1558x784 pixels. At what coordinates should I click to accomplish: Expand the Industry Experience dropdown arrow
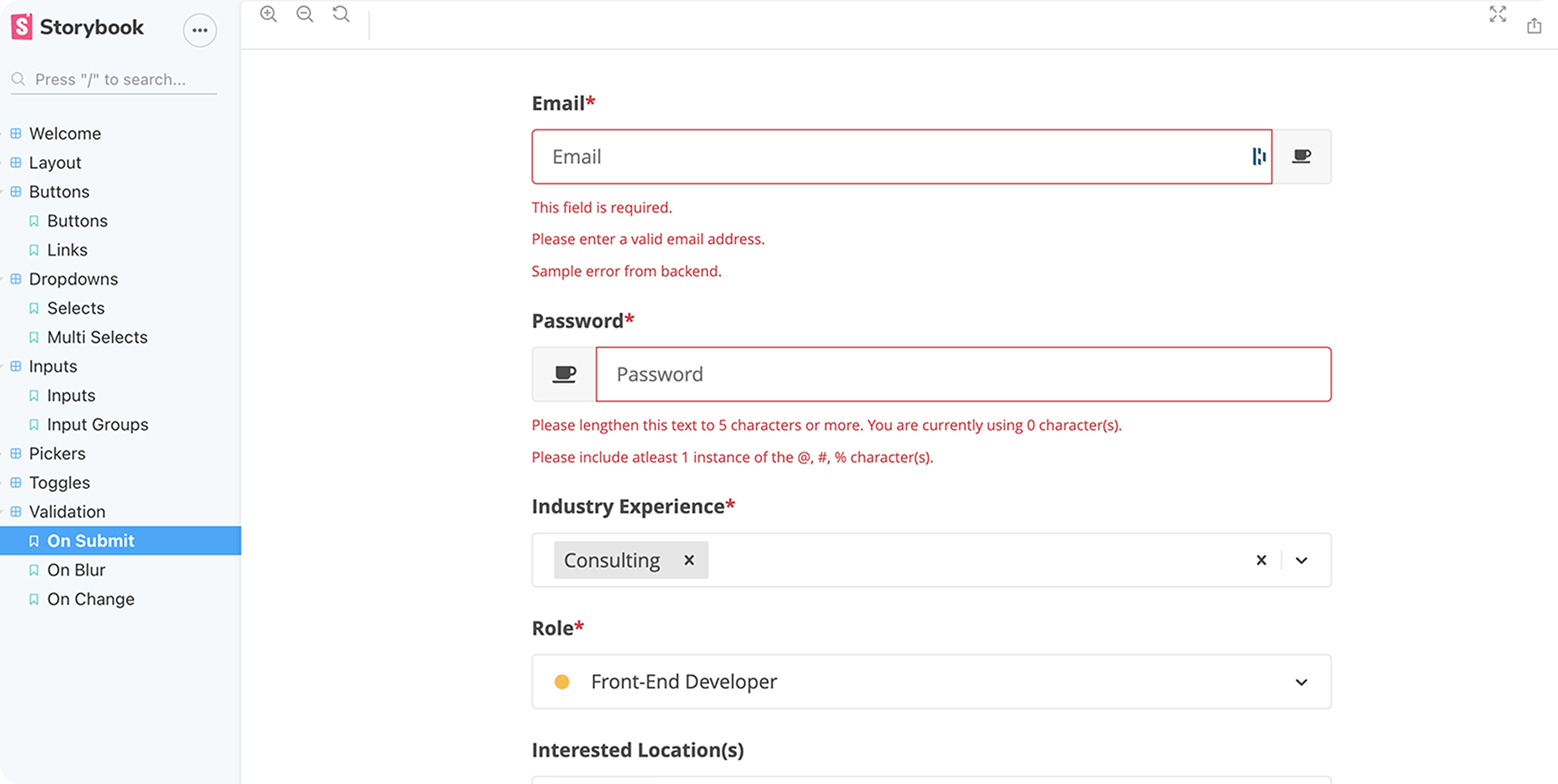pyautogui.click(x=1302, y=560)
